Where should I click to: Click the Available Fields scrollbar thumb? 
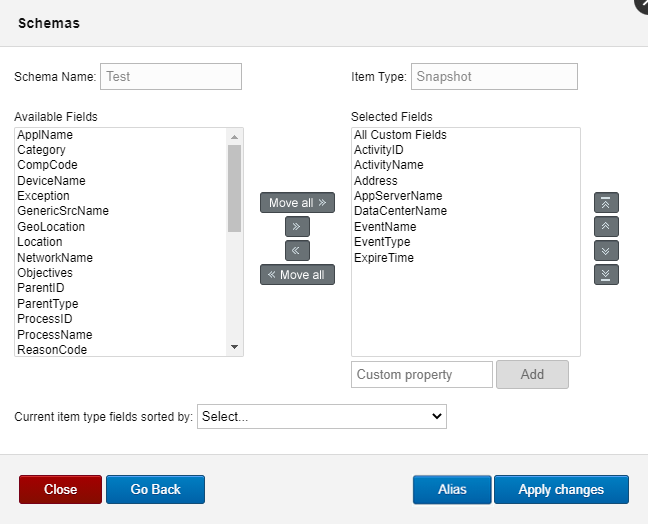pyautogui.click(x=234, y=188)
